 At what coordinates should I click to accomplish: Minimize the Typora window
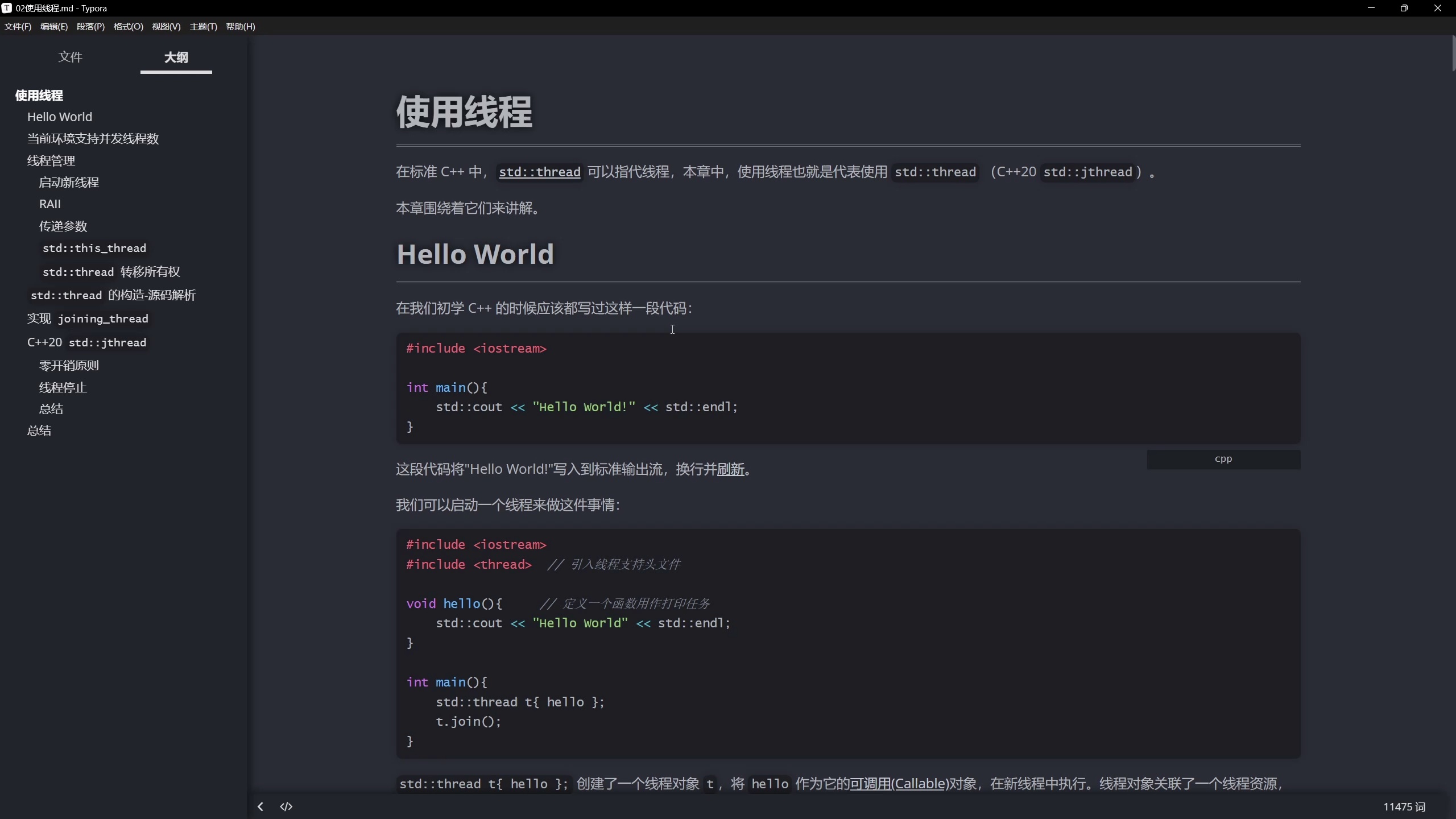(1371, 8)
